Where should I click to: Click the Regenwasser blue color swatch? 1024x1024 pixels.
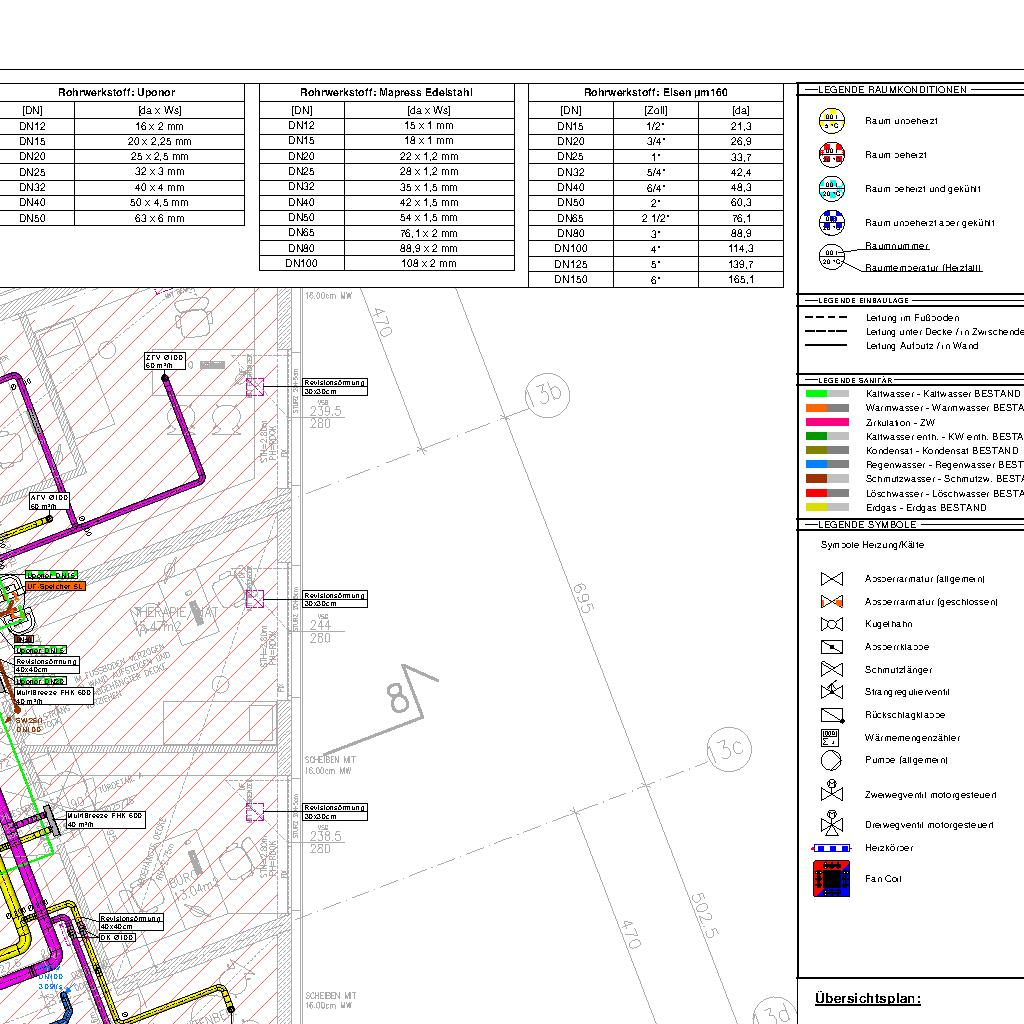[x=816, y=465]
